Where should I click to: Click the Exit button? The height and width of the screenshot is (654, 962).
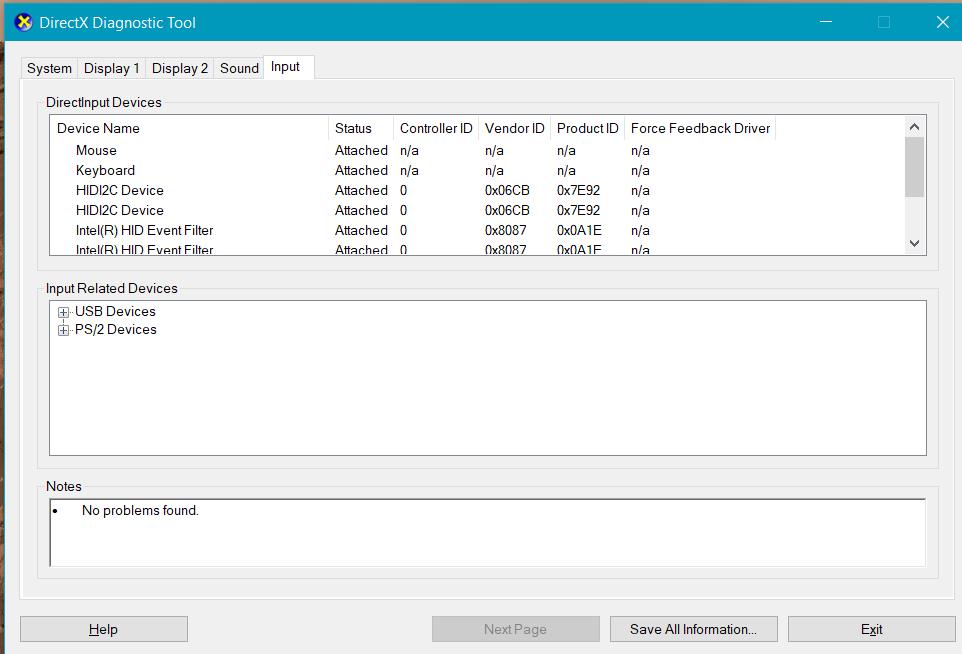click(x=872, y=629)
